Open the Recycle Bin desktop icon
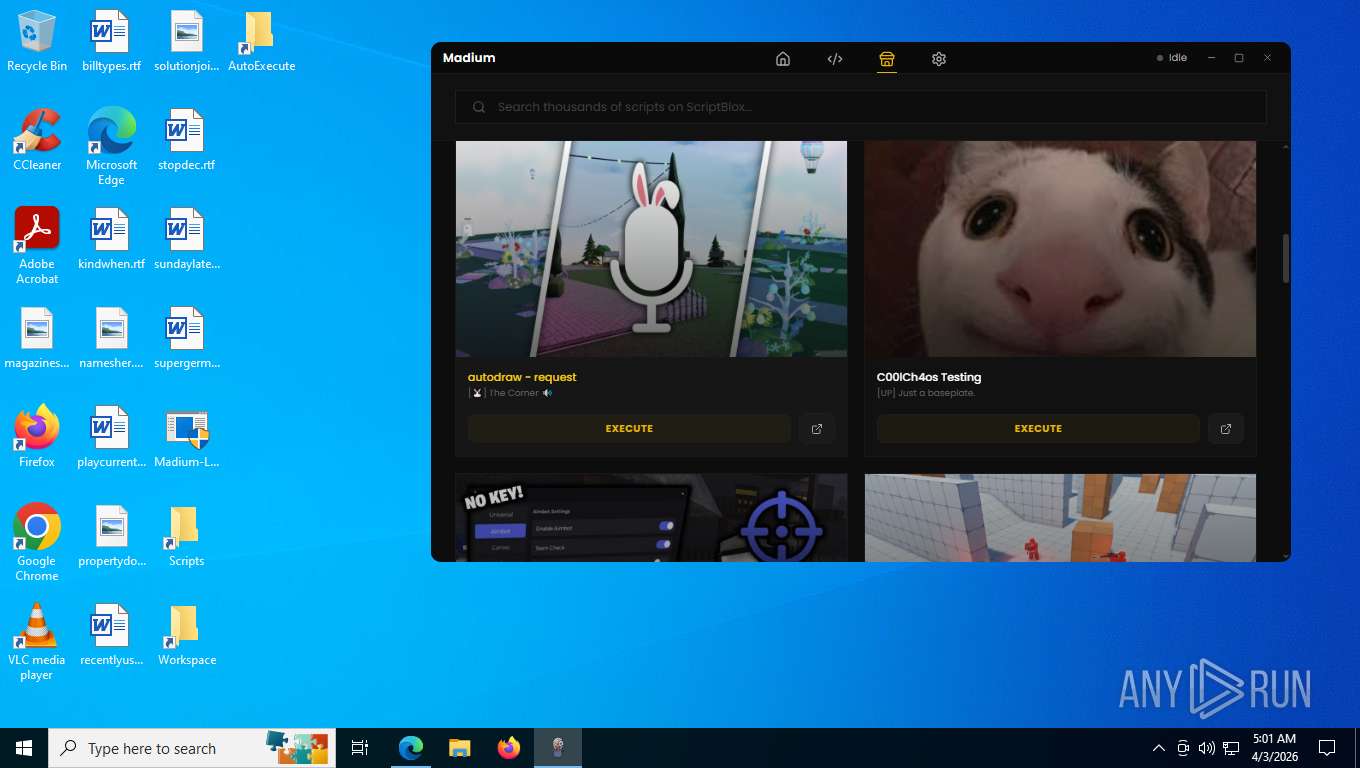This screenshot has width=1360, height=768. click(37, 41)
